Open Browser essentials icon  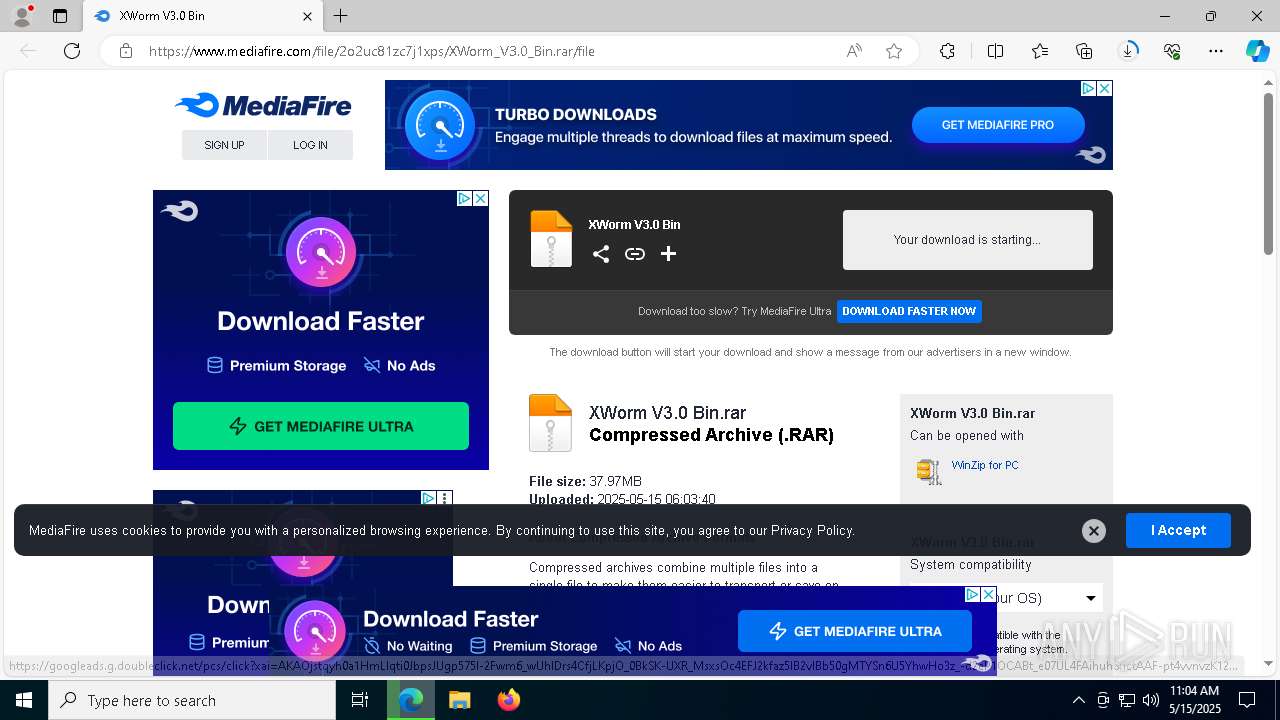pos(1172,51)
